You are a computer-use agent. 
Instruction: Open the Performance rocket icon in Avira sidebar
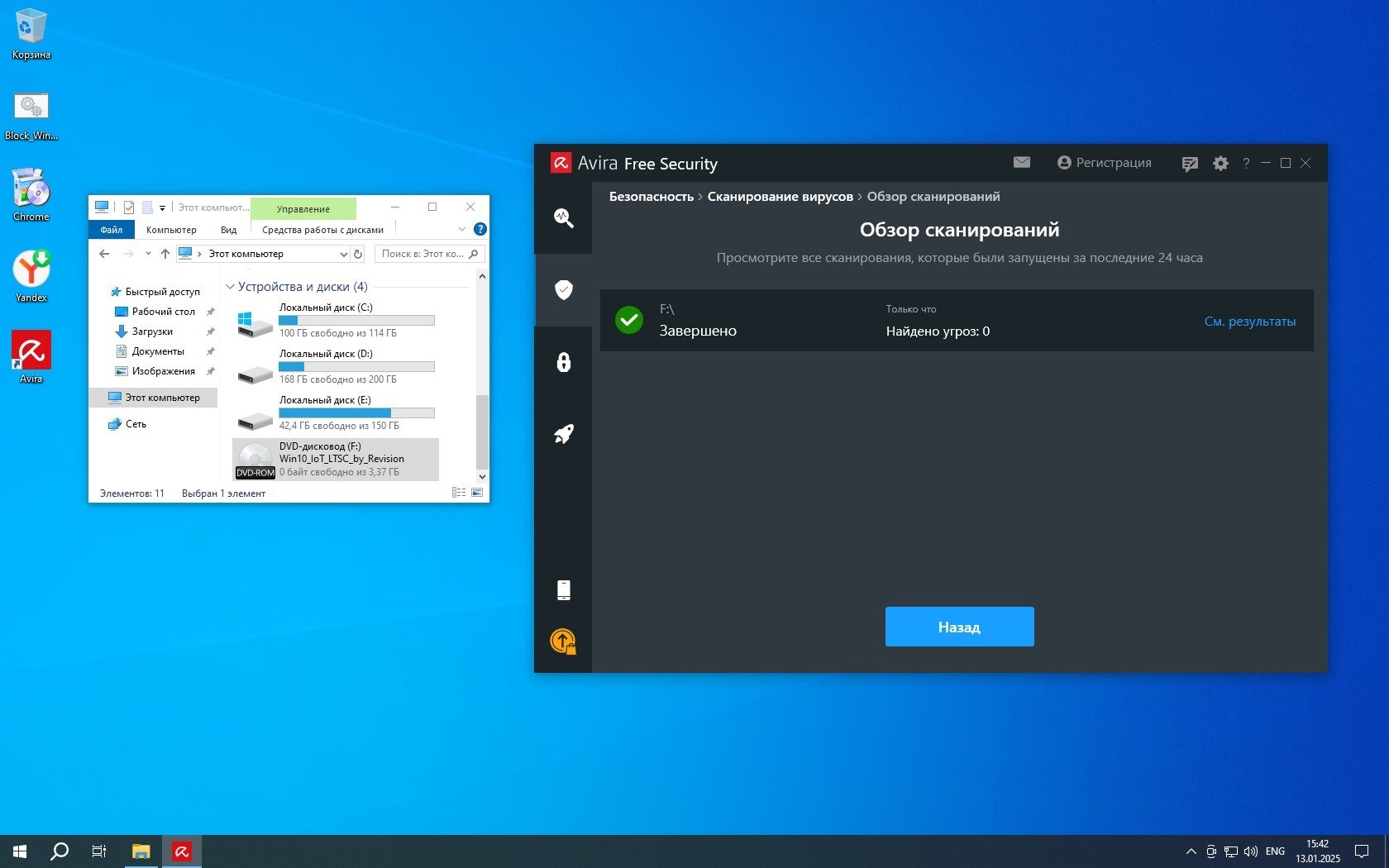[x=563, y=434]
